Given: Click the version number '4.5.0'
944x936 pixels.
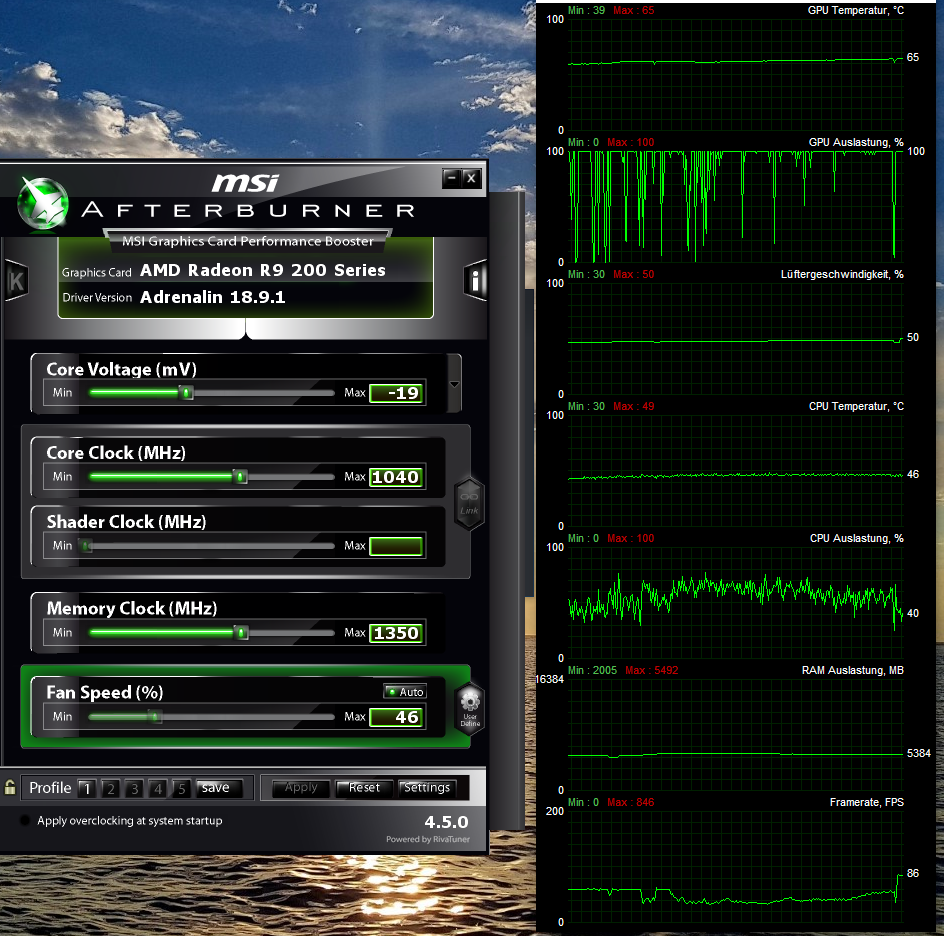Looking at the screenshot, I should 446,822.
